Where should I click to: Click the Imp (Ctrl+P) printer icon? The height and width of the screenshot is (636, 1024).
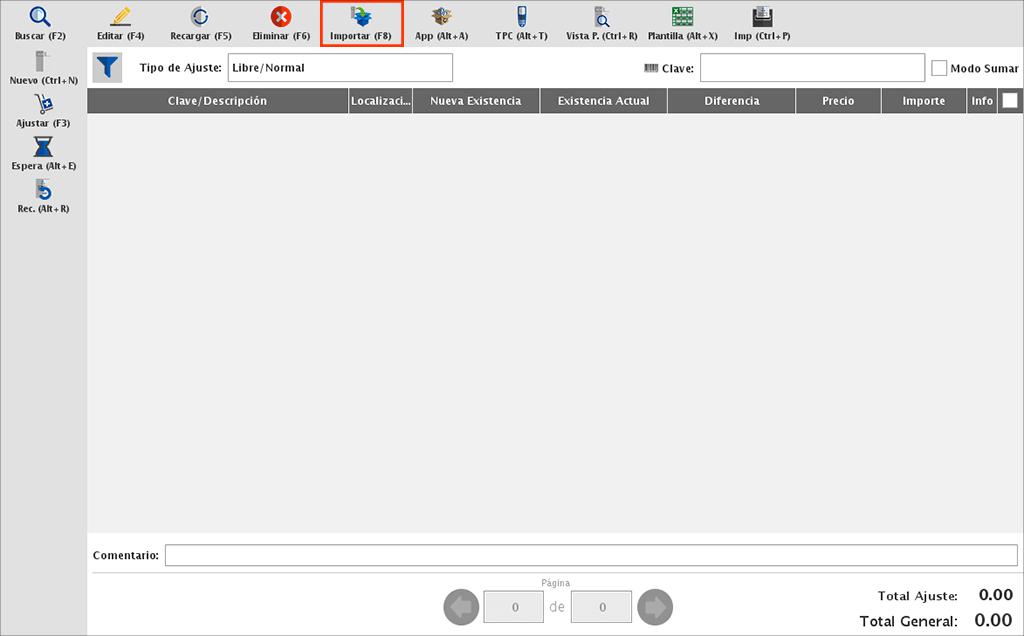(762, 17)
